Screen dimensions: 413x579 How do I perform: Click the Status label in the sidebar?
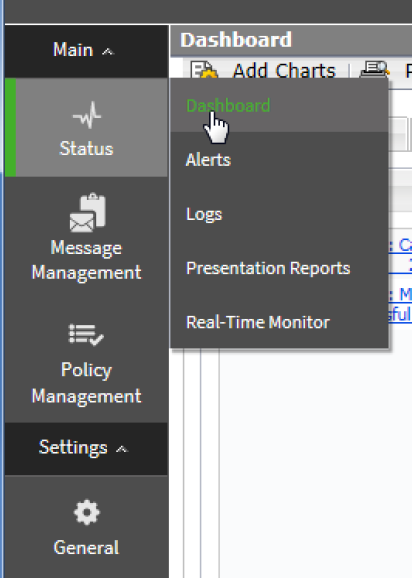[86, 148]
